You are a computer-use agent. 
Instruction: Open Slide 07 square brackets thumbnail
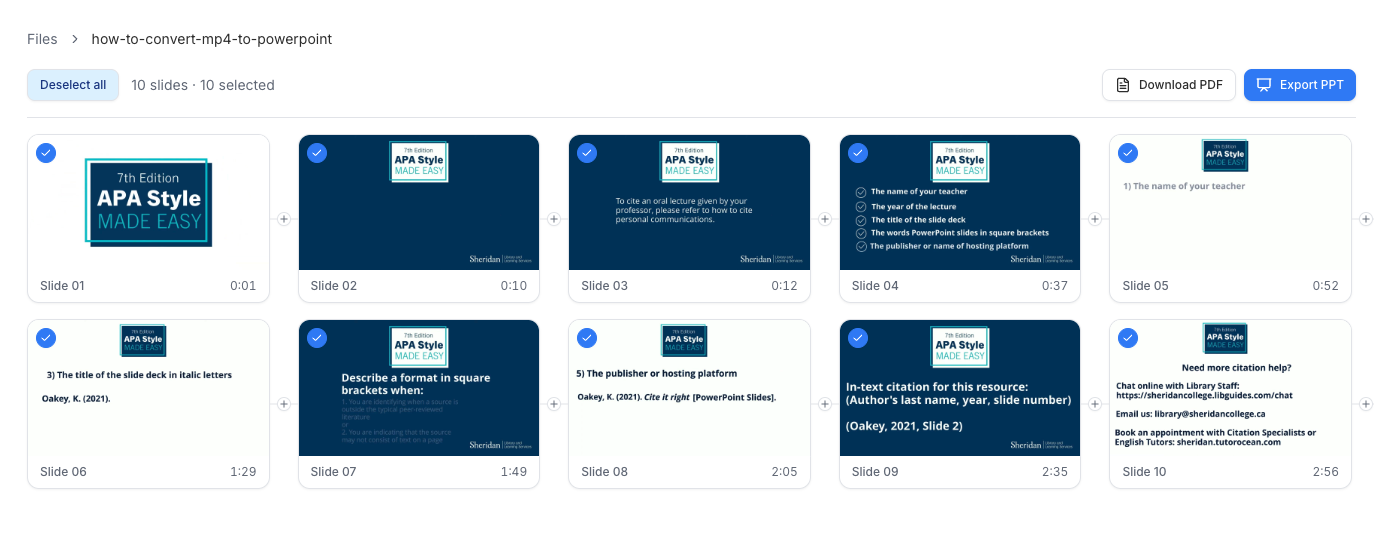tap(419, 388)
